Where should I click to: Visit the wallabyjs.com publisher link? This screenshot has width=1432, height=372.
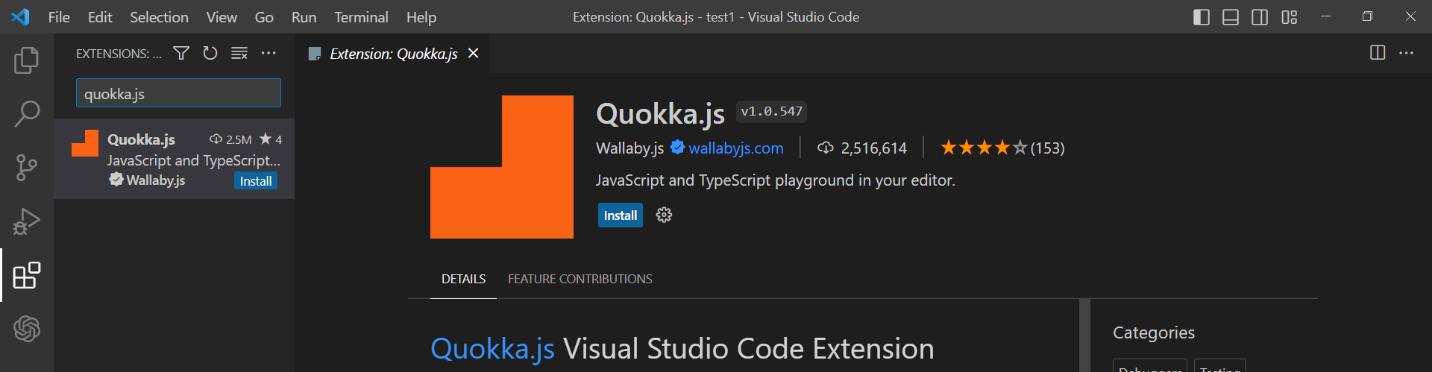point(736,148)
